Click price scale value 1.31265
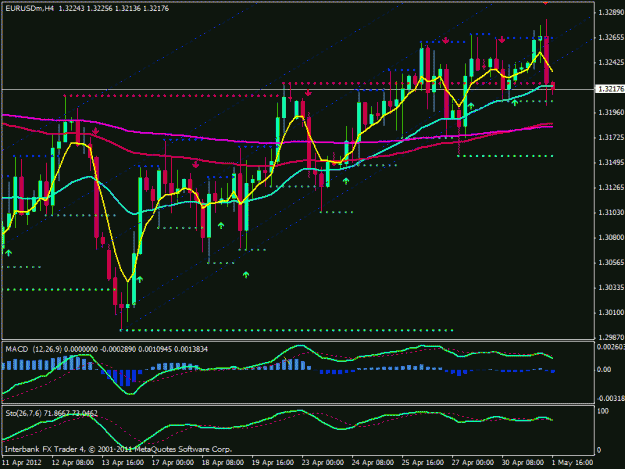This screenshot has width=625, height=469. (611, 187)
